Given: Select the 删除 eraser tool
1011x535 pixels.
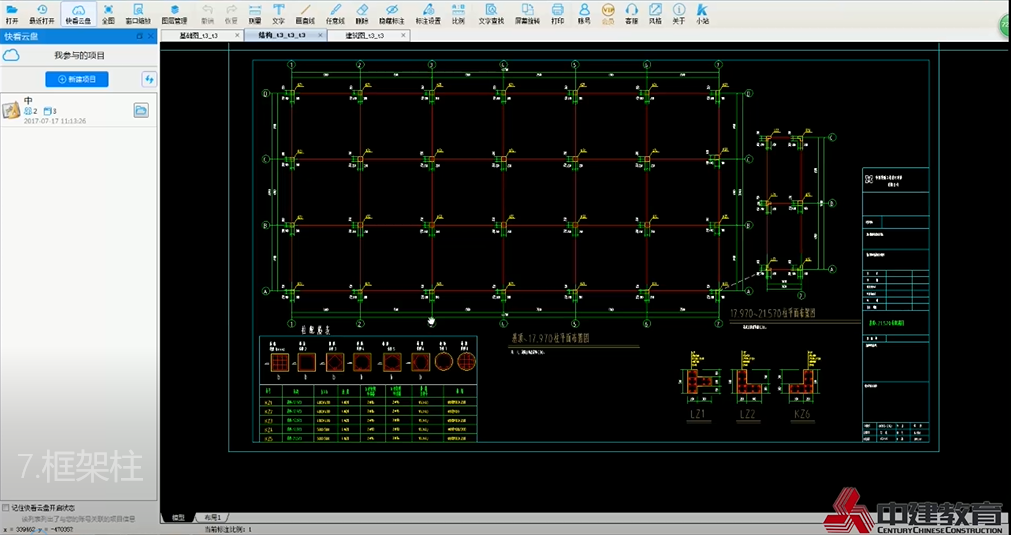Looking at the screenshot, I should (x=362, y=14).
